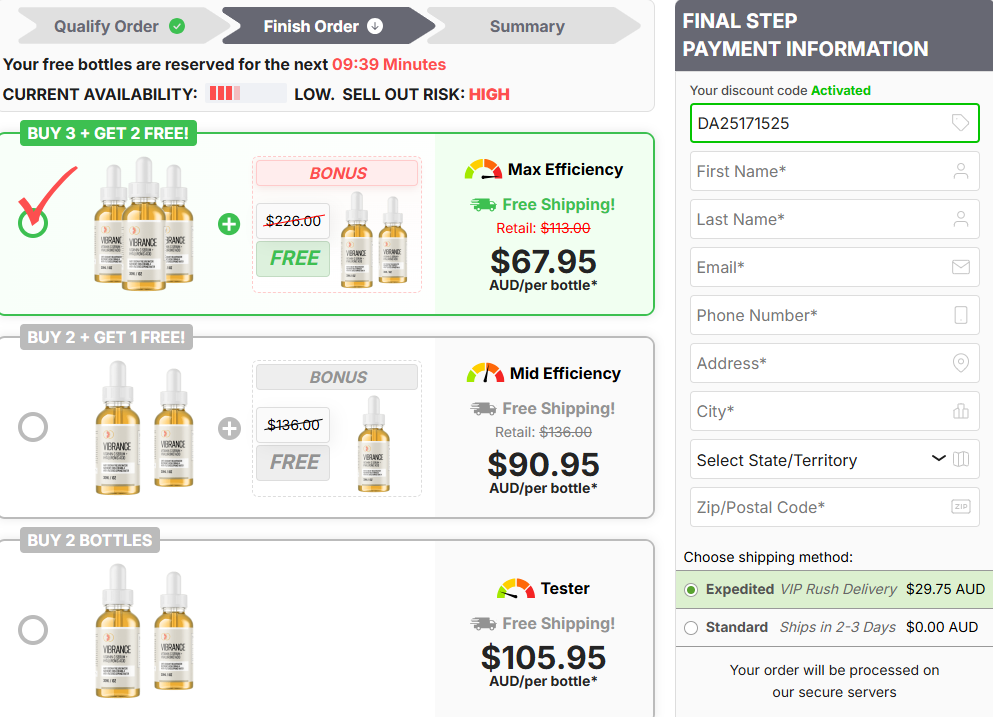Click the Retail: $113.00 text
This screenshot has height=717, width=993.
[x=543, y=228]
